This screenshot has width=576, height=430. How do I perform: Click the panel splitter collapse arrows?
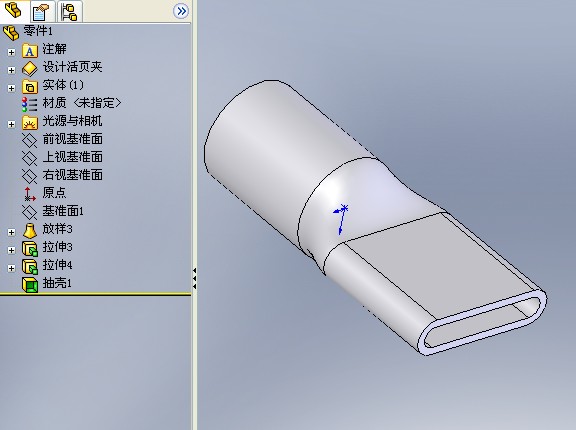[194, 279]
